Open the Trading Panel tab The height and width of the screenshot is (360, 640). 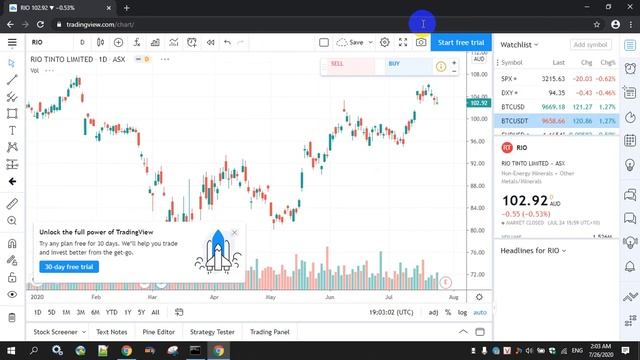tap(270, 332)
